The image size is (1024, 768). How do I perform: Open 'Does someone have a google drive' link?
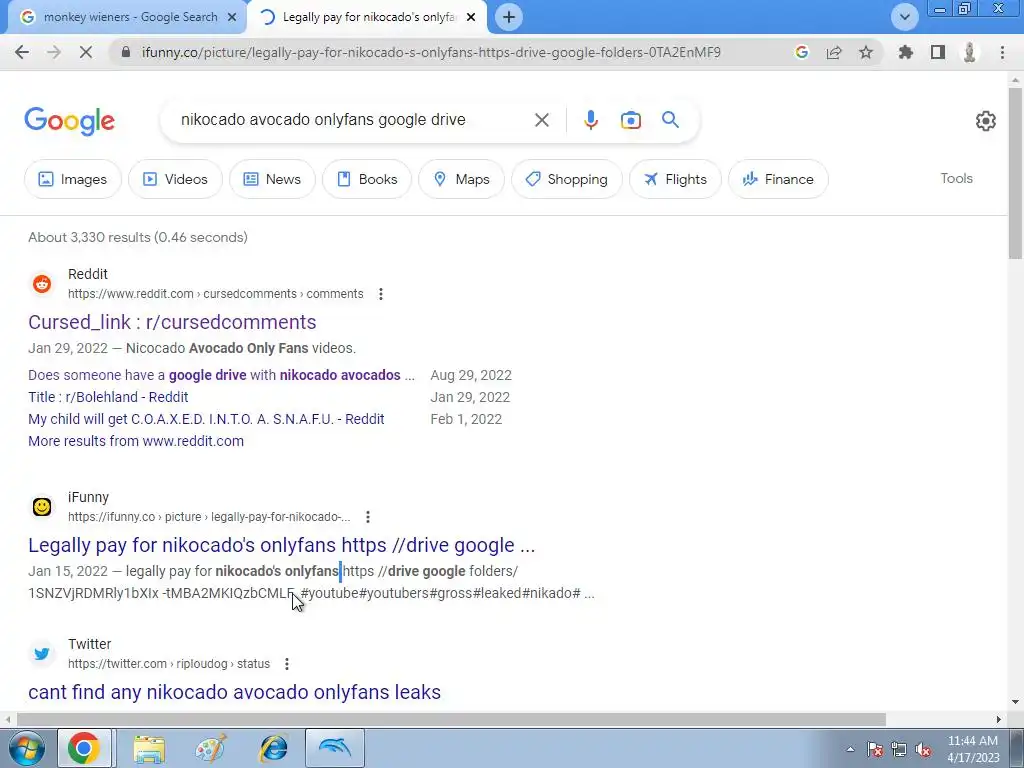221,375
